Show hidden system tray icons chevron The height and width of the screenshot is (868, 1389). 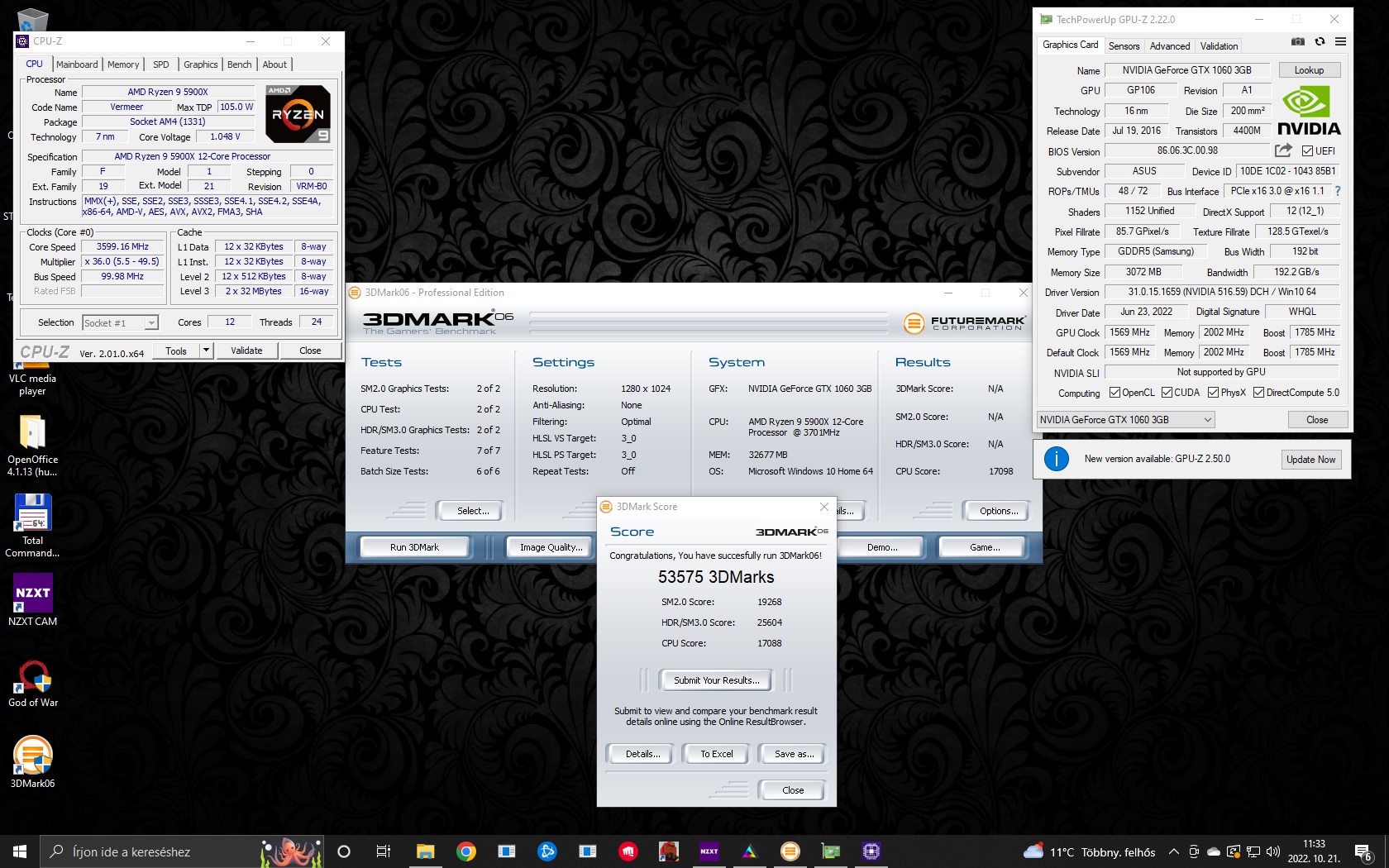1173,851
